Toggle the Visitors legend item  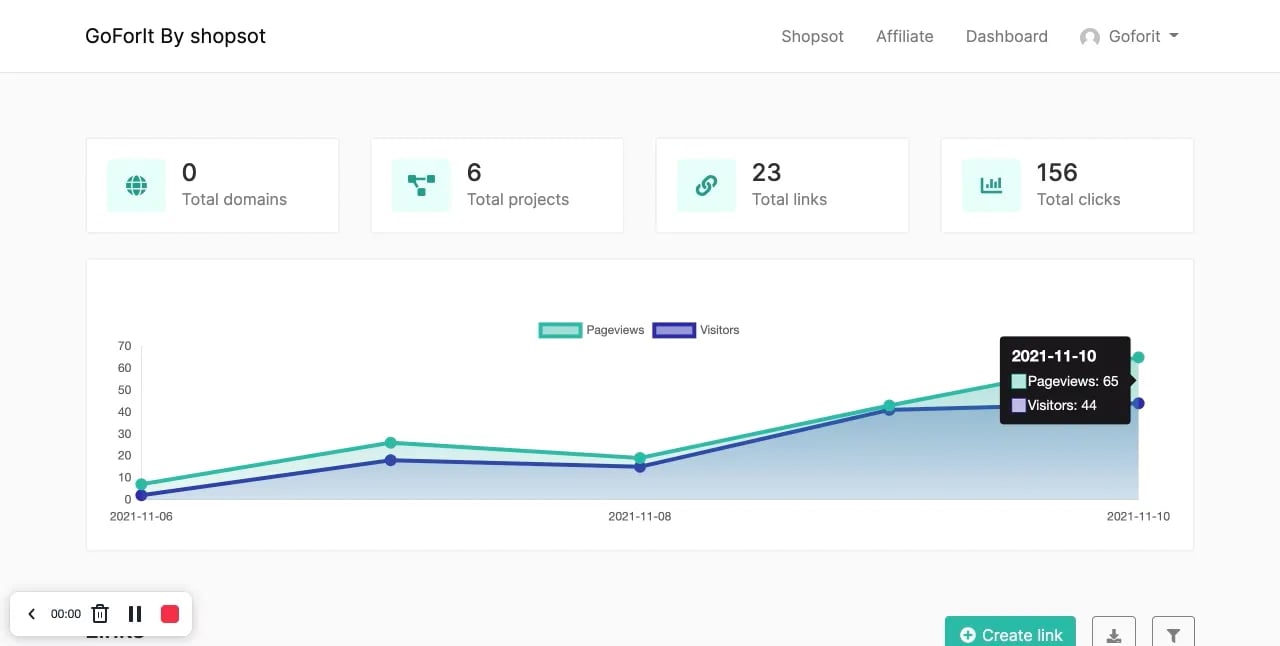tap(696, 330)
